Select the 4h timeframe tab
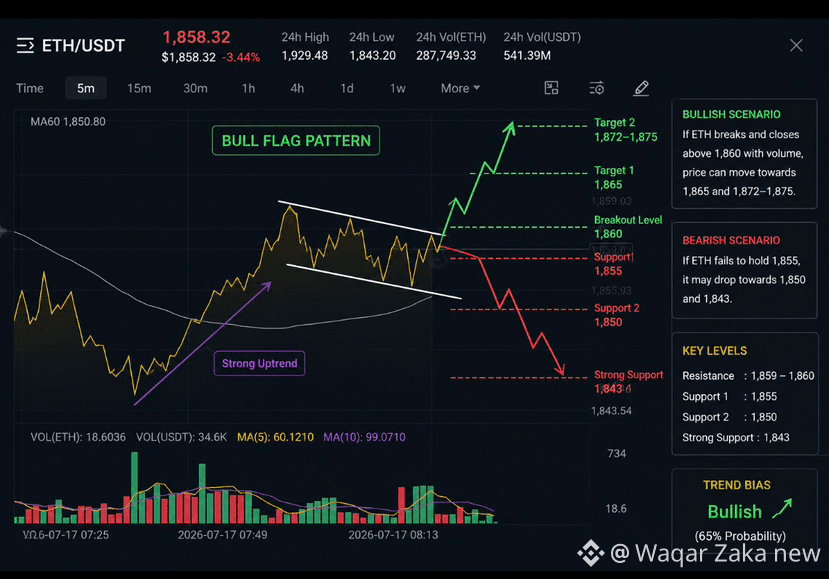 pos(297,88)
